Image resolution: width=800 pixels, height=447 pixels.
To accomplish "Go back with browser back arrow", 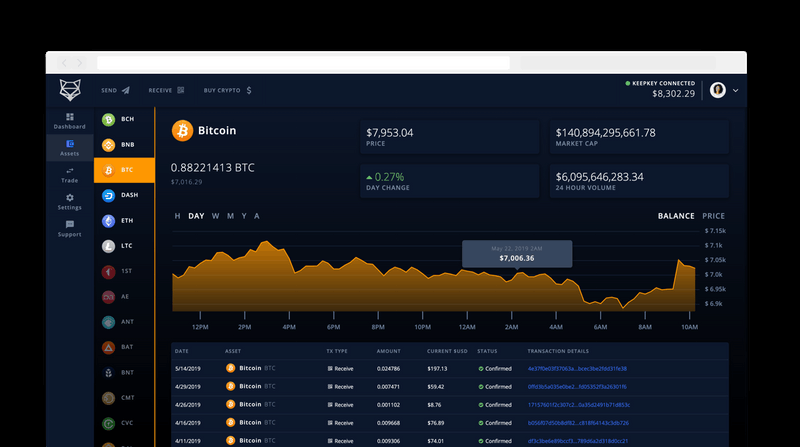I will click(64, 63).
